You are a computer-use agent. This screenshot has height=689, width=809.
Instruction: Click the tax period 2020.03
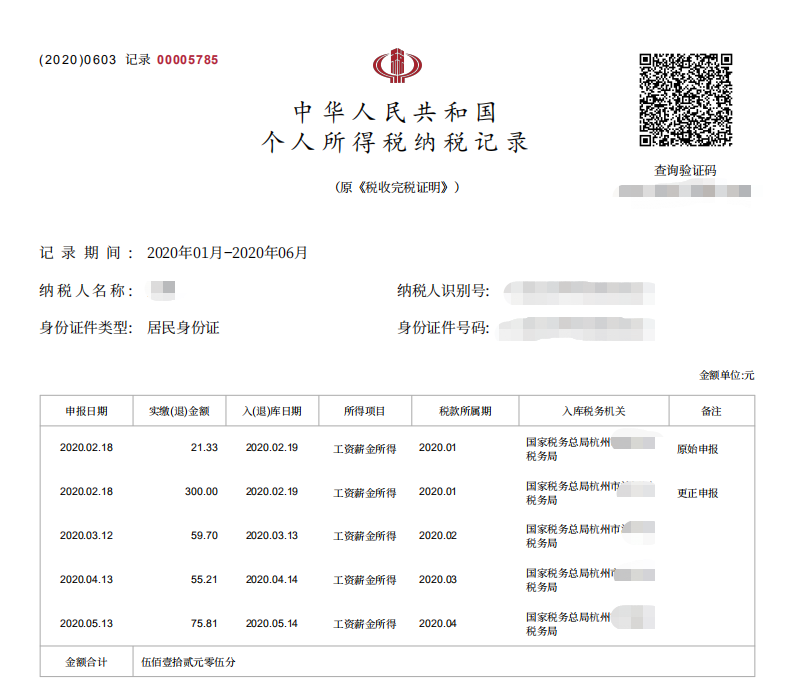(x=438, y=579)
